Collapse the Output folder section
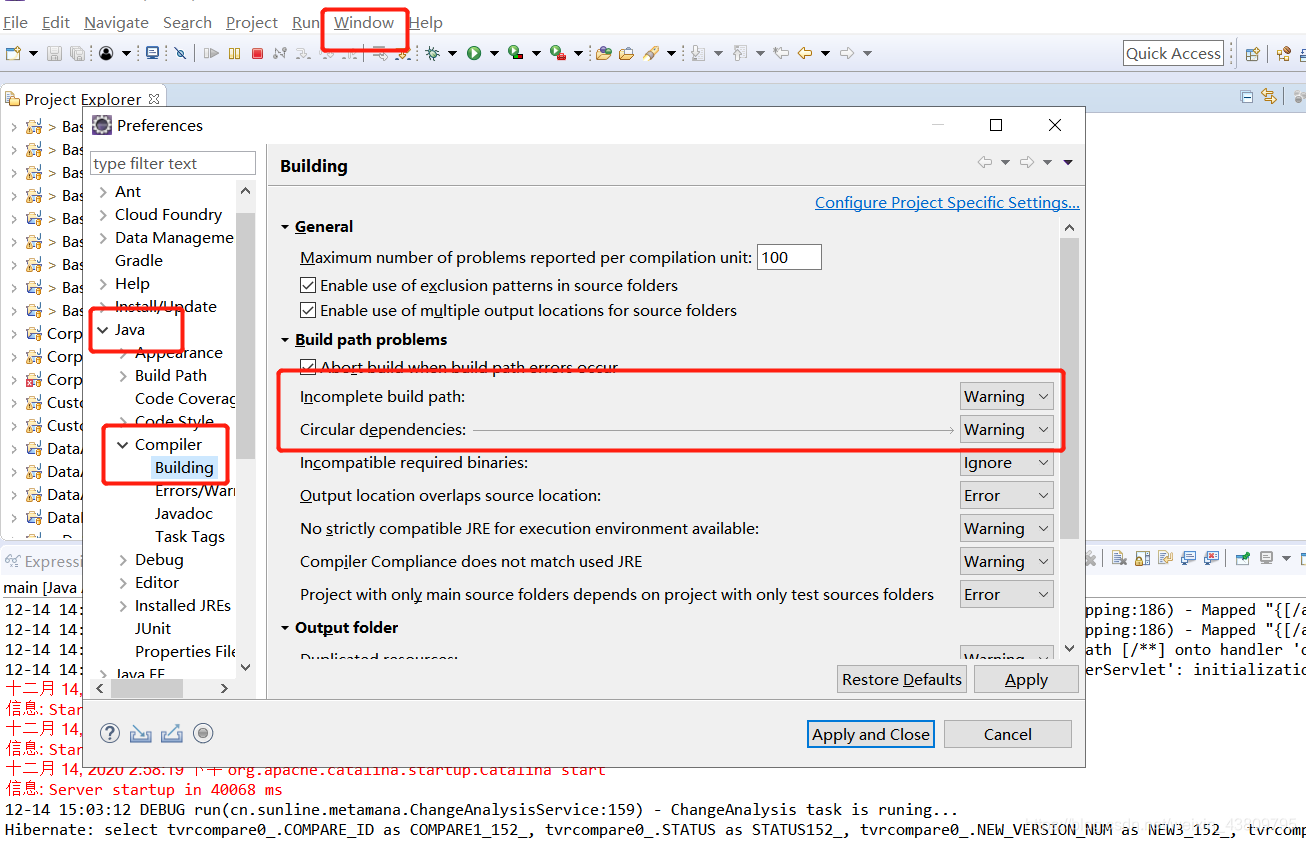The image size is (1306, 843). (285, 628)
